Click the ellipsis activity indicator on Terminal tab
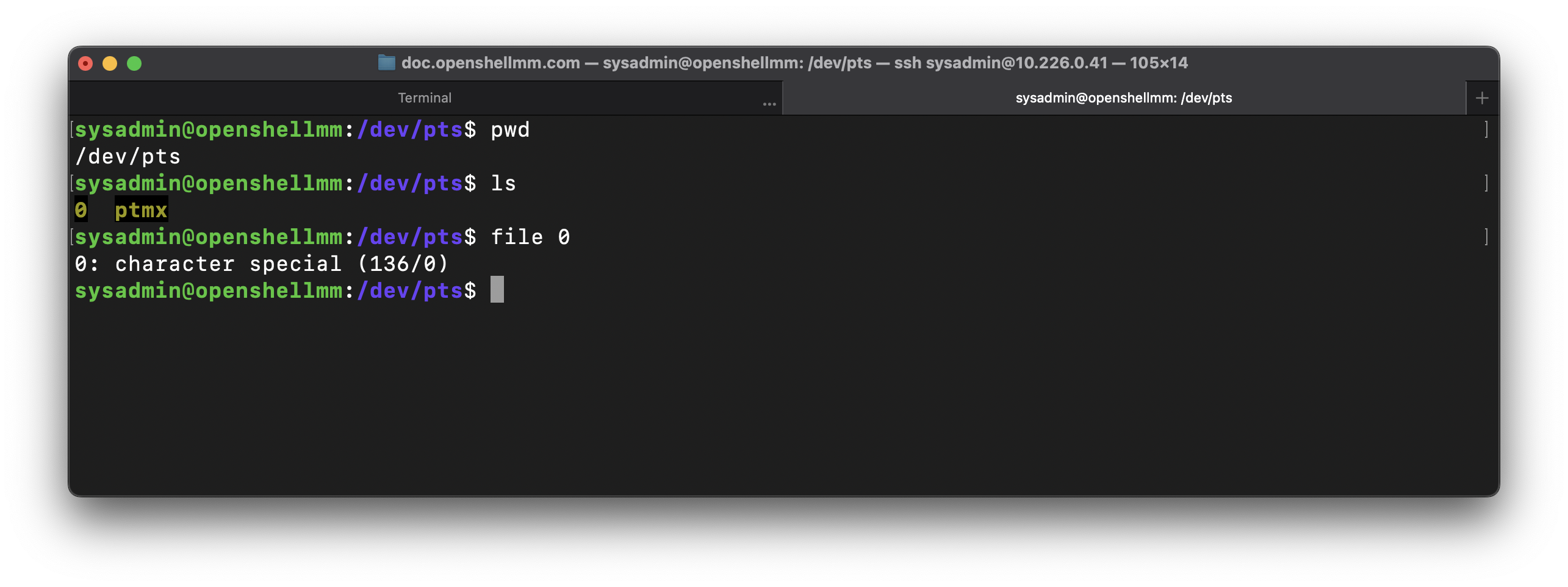This screenshot has height=587, width=1568. [769, 104]
